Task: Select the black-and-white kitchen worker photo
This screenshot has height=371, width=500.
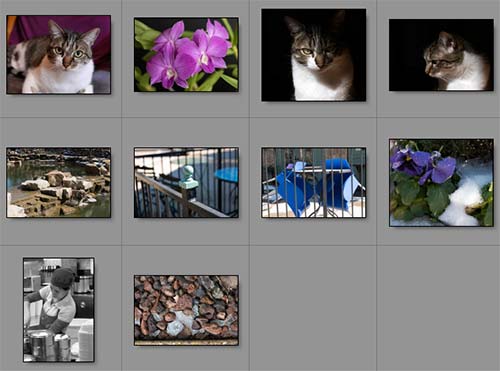Action: [59, 310]
